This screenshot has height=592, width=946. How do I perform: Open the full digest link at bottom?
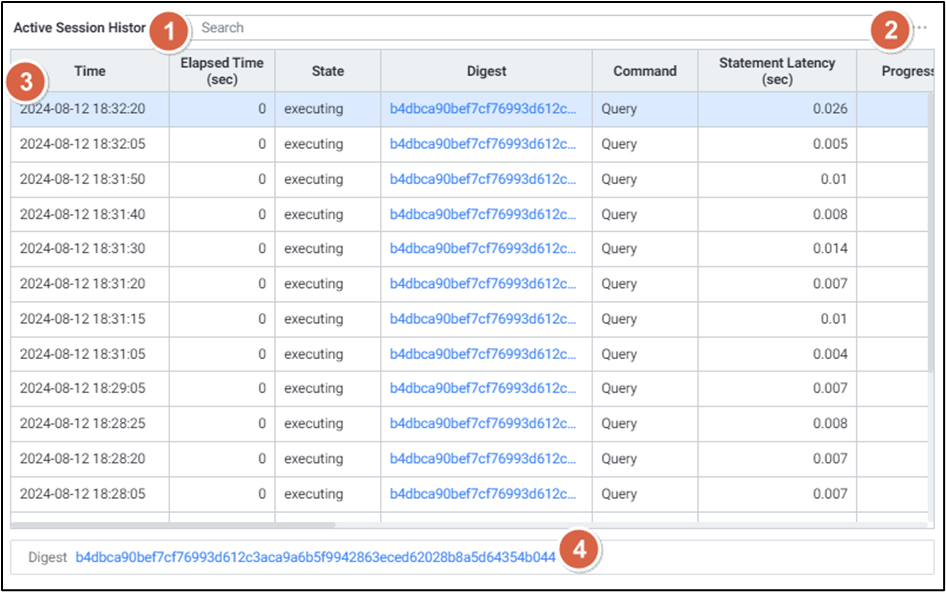(x=315, y=557)
